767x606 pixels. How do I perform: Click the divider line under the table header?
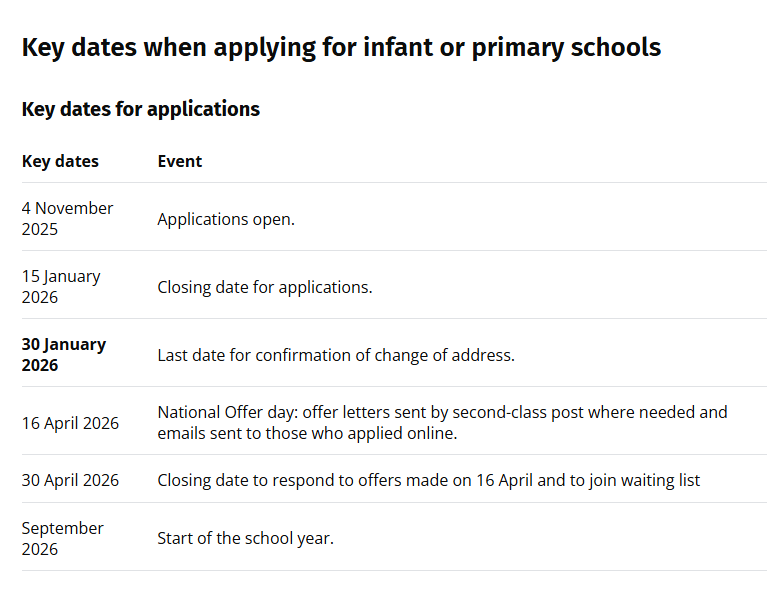pos(394,182)
